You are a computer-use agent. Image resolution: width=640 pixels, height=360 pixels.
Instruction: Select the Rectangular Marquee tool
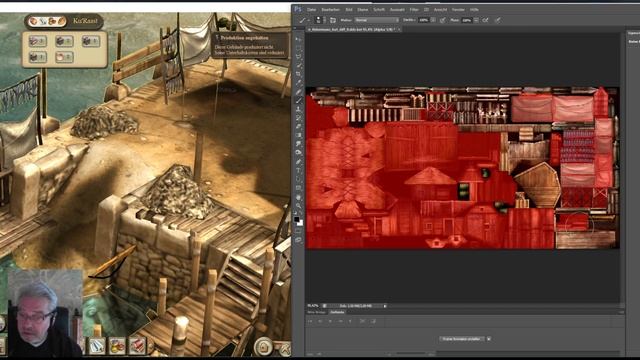click(x=298, y=48)
